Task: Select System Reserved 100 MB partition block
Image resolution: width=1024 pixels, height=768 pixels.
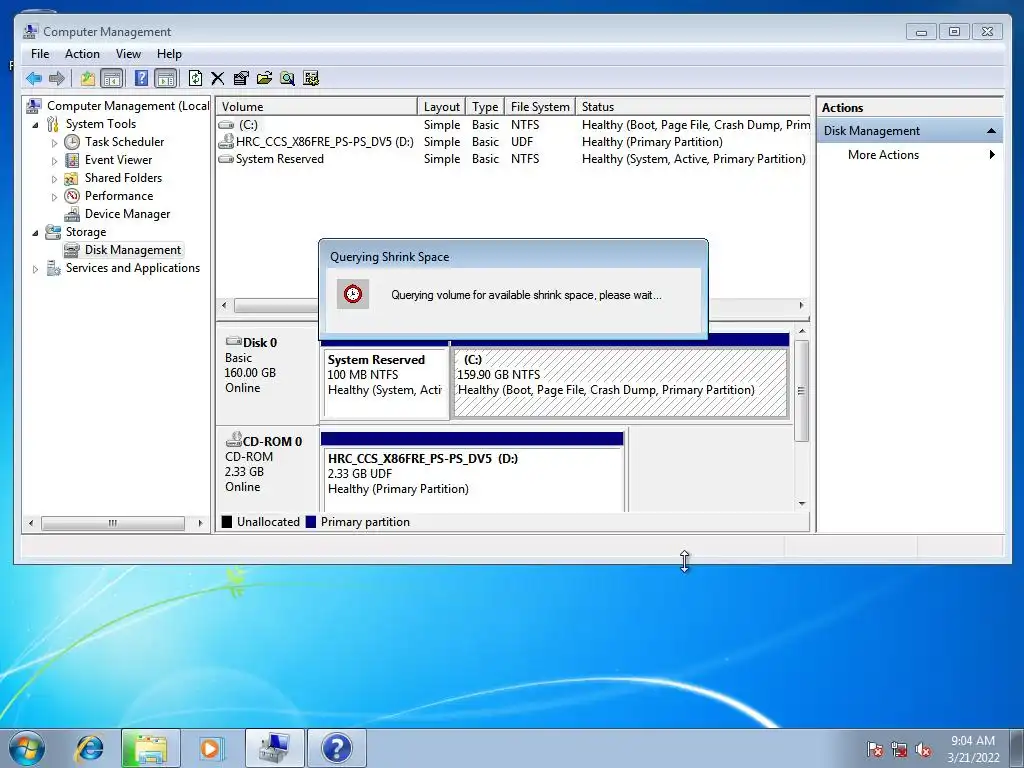Action: (385, 382)
